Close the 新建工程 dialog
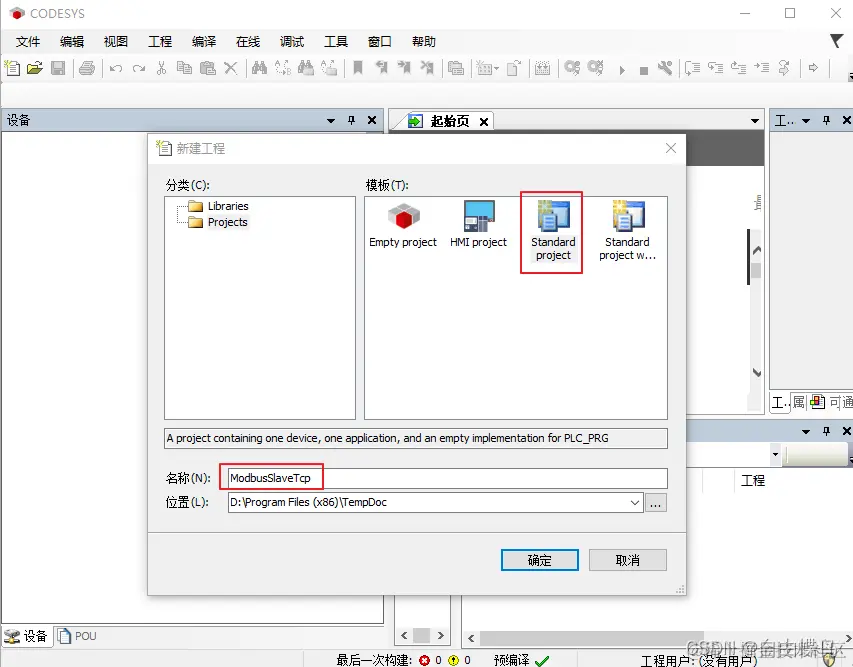853x667 pixels. click(x=671, y=148)
